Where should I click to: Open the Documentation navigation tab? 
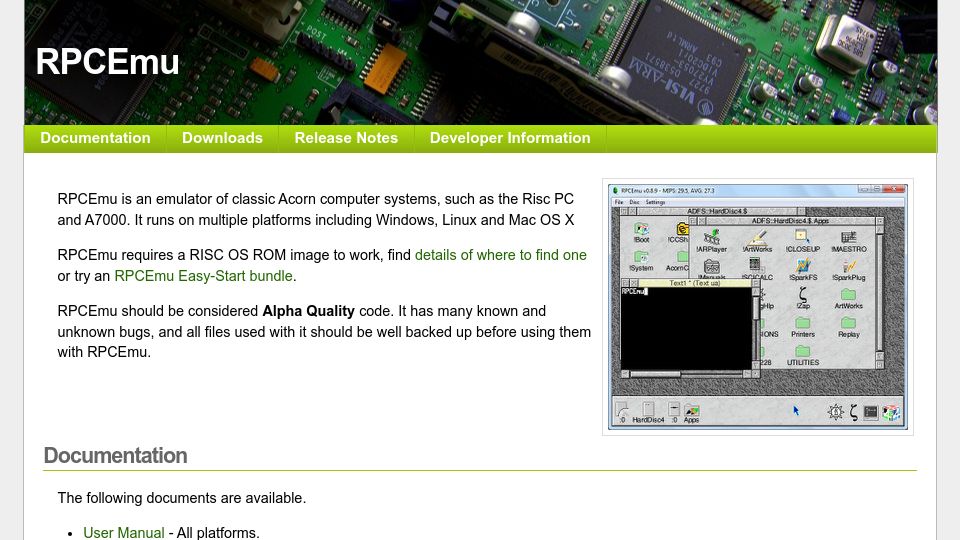coord(95,138)
